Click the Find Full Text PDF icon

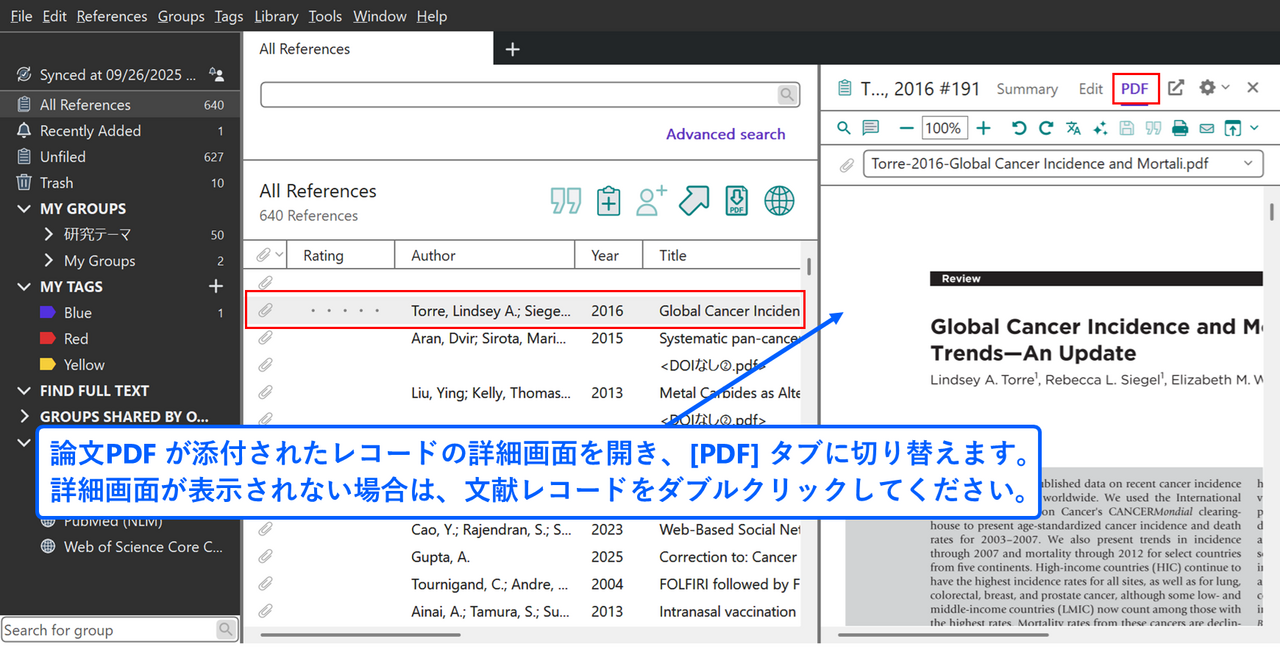pos(736,201)
